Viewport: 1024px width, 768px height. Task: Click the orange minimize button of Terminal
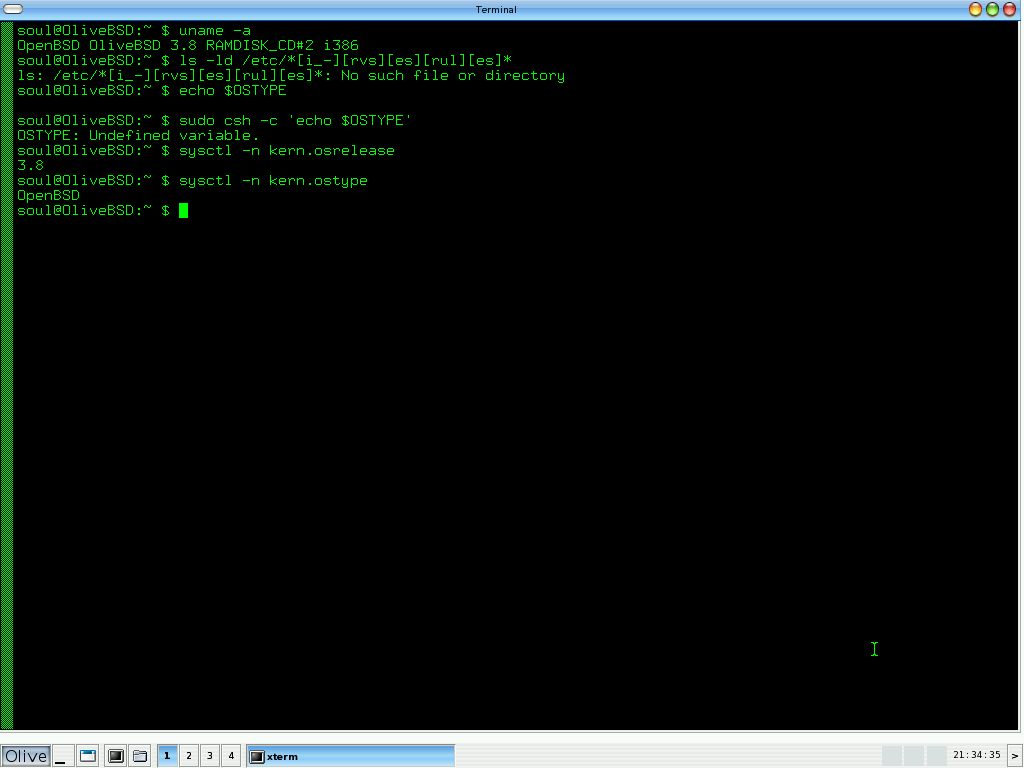[975, 9]
